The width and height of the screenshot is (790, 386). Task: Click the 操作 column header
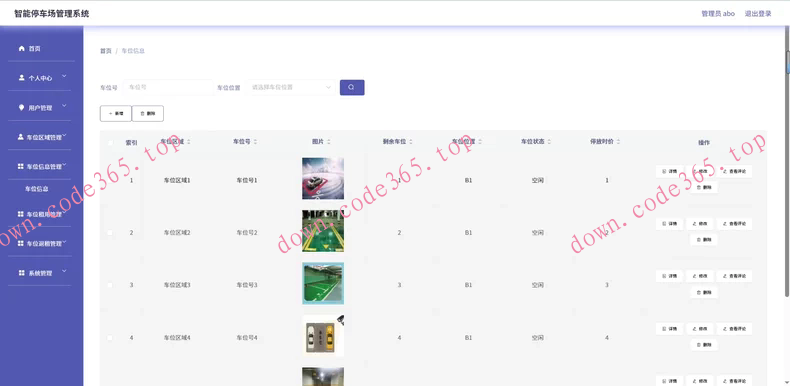pos(704,143)
